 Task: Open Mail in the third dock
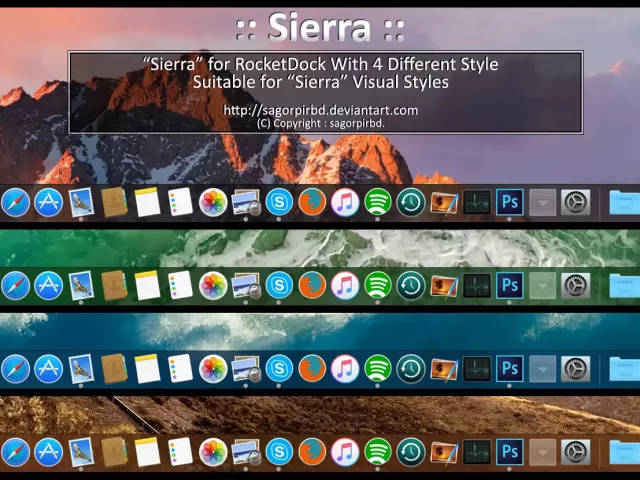[x=81, y=368]
